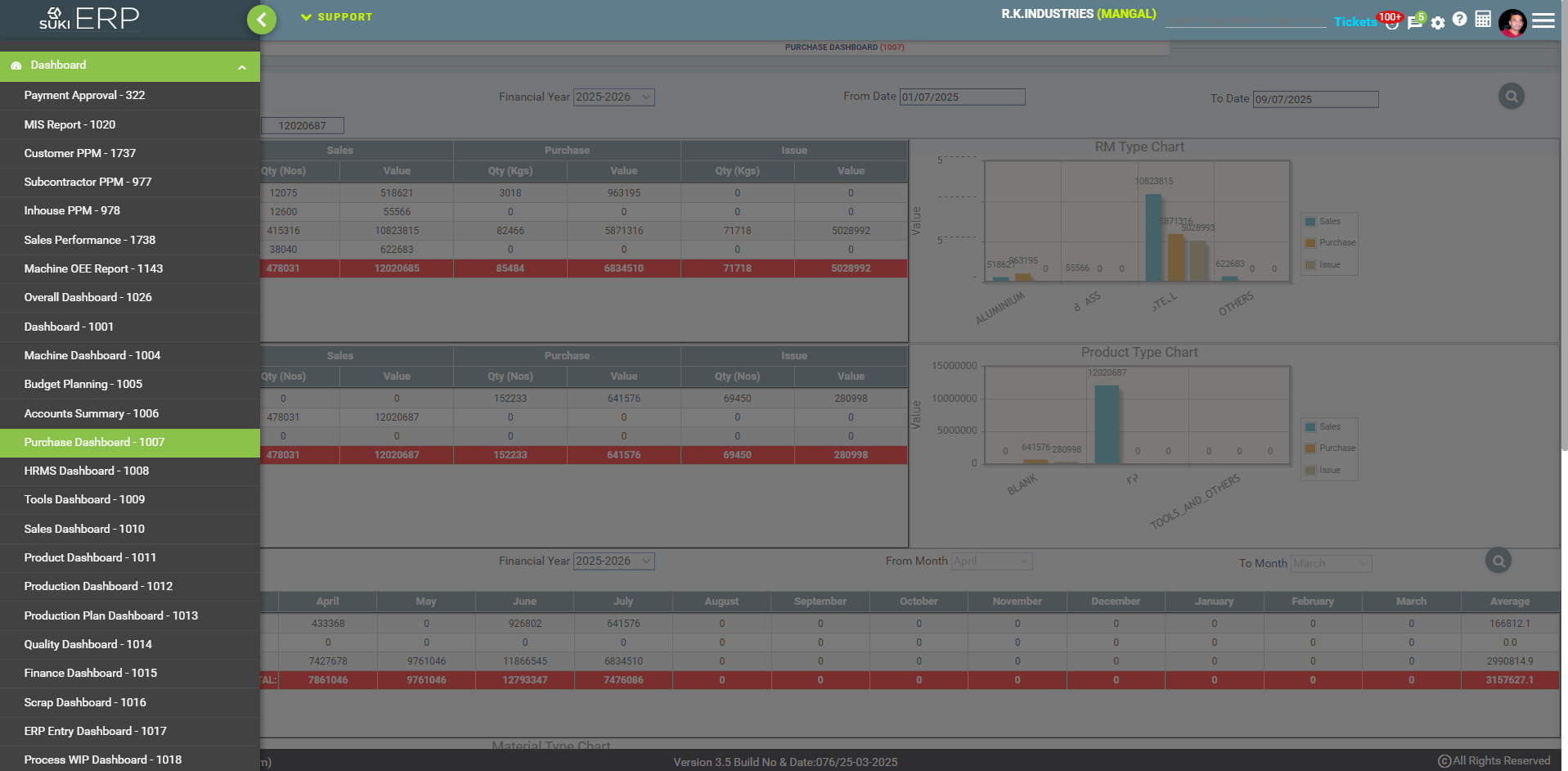This screenshot has width=1568, height=771.
Task: Open HRMS Dashboard - 1008 from the sidebar
Action: [x=87, y=471]
